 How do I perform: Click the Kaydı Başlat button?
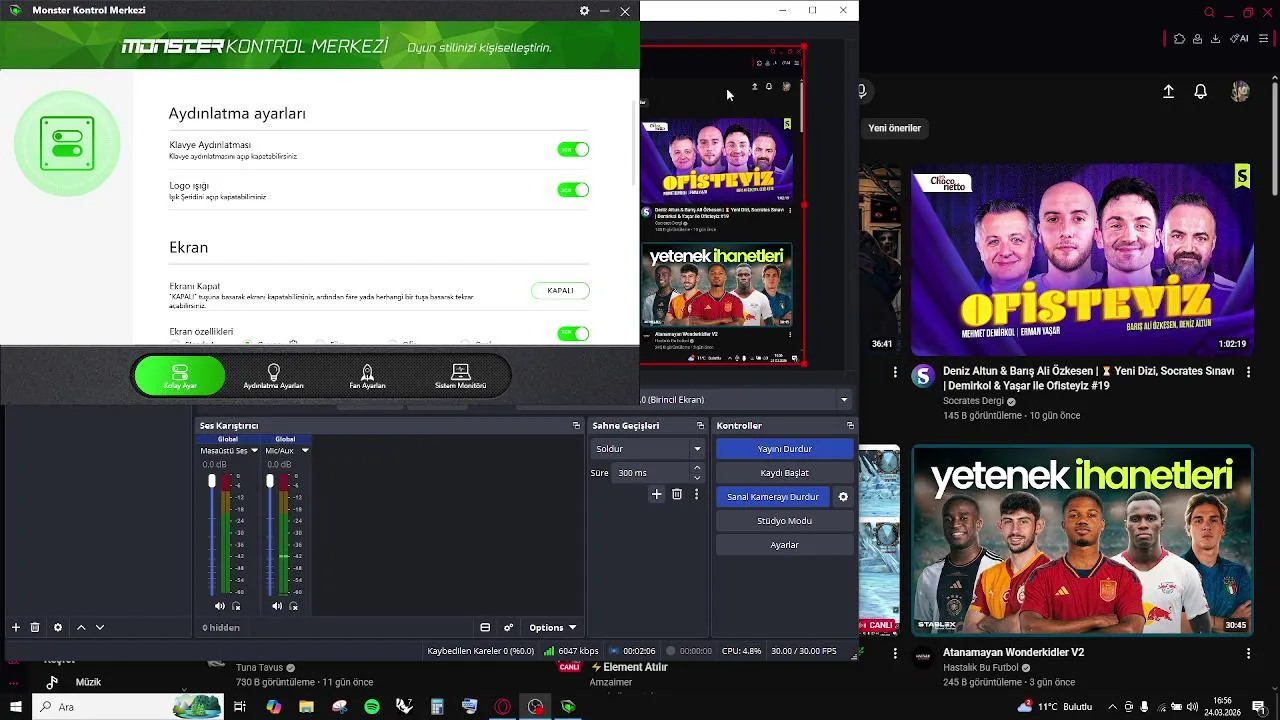(785, 473)
